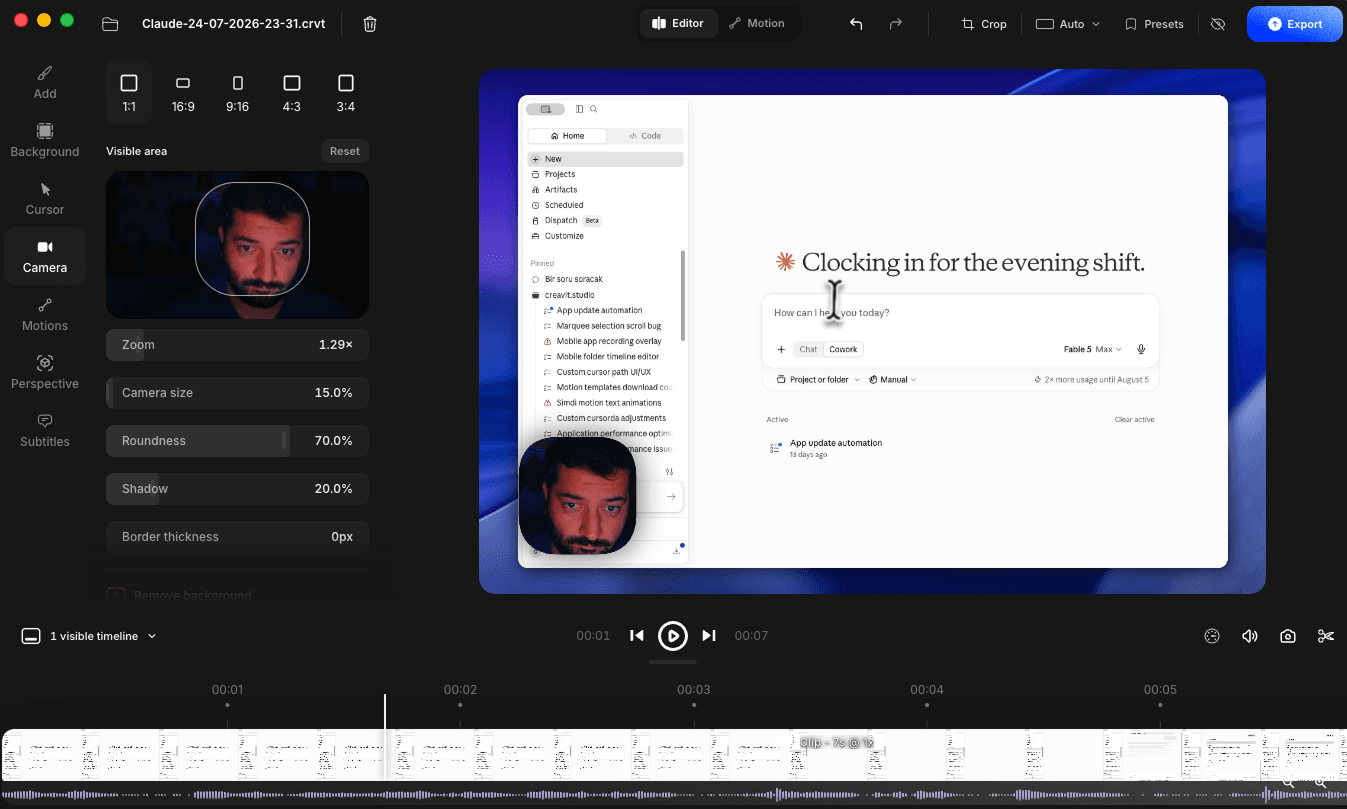The width and height of the screenshot is (1347, 809).
Task: Play the video preview
Action: pos(673,635)
